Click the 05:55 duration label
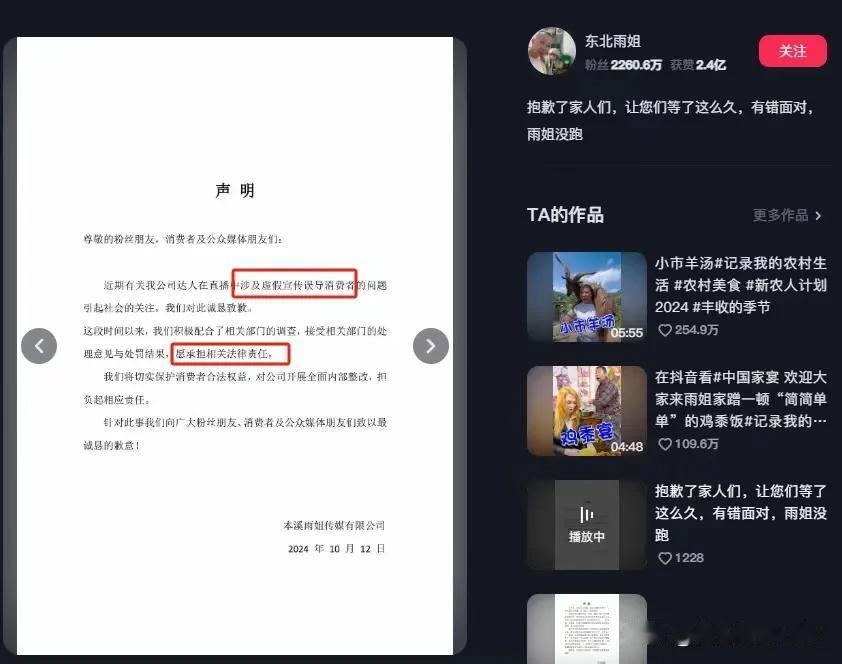Screen dimensions: 842x664 point(627,333)
